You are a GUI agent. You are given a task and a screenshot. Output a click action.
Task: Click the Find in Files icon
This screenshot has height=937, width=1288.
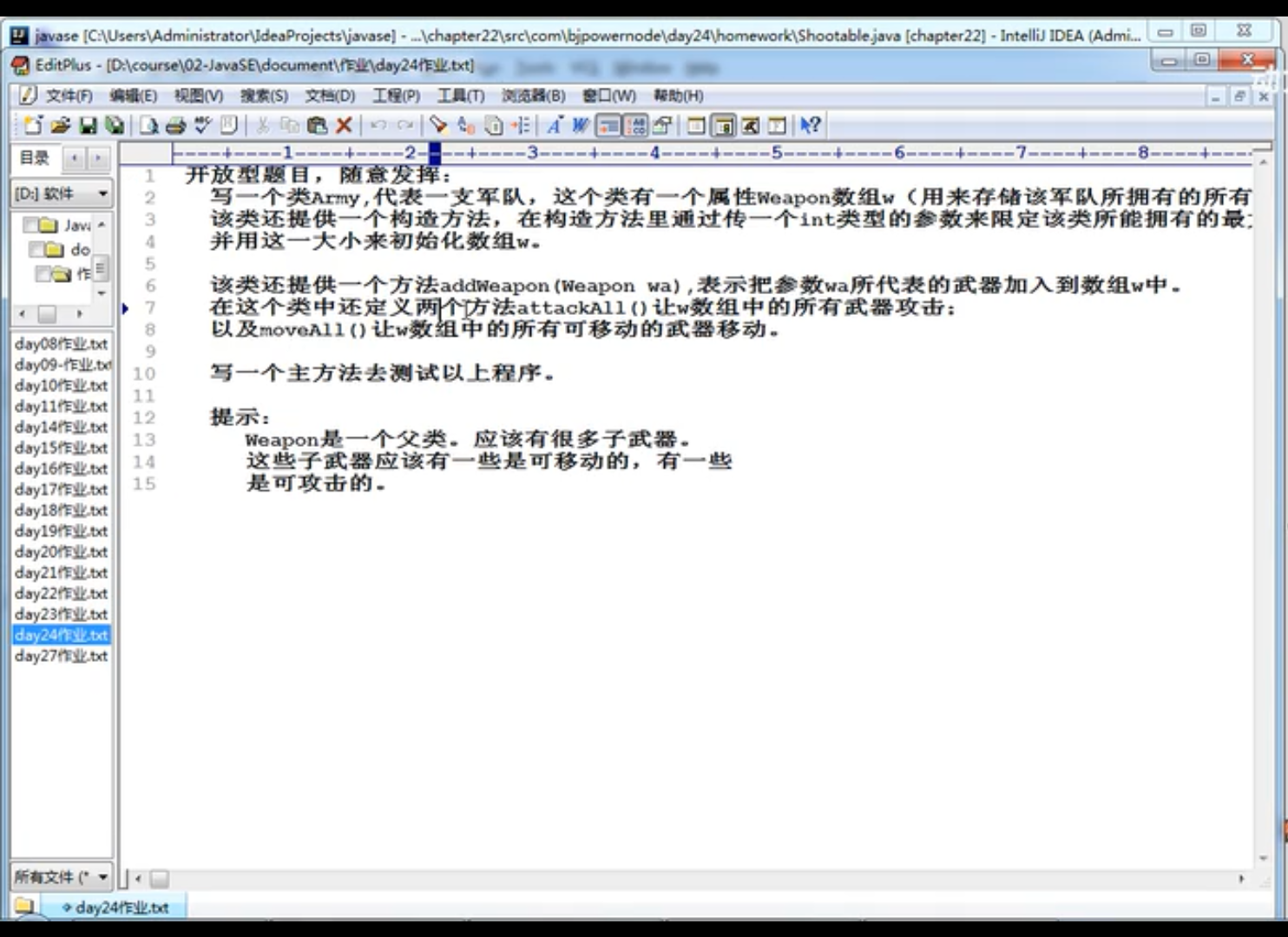point(494,126)
